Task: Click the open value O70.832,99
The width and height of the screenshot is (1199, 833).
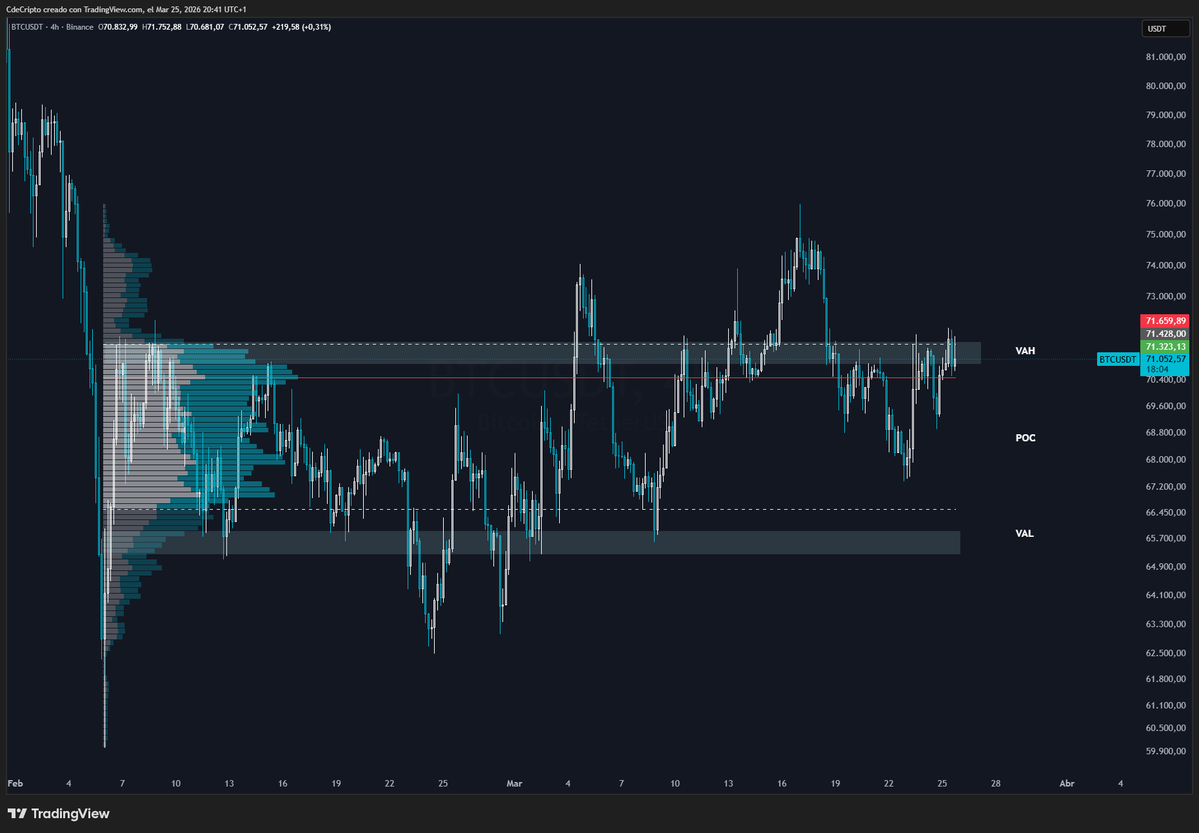Action: click(x=118, y=27)
